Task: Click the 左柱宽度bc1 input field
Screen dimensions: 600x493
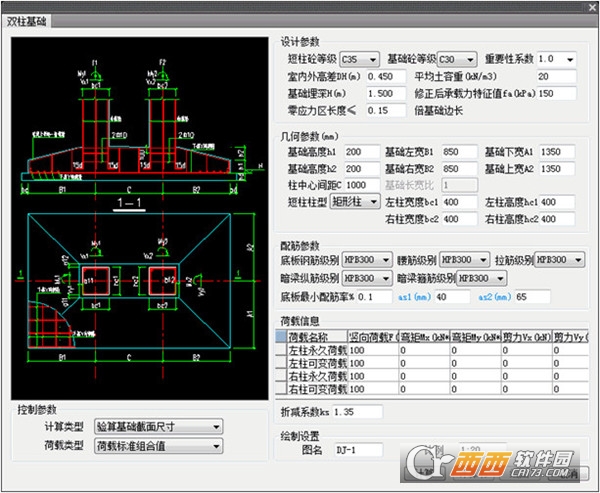Action: pyautogui.click(x=460, y=202)
